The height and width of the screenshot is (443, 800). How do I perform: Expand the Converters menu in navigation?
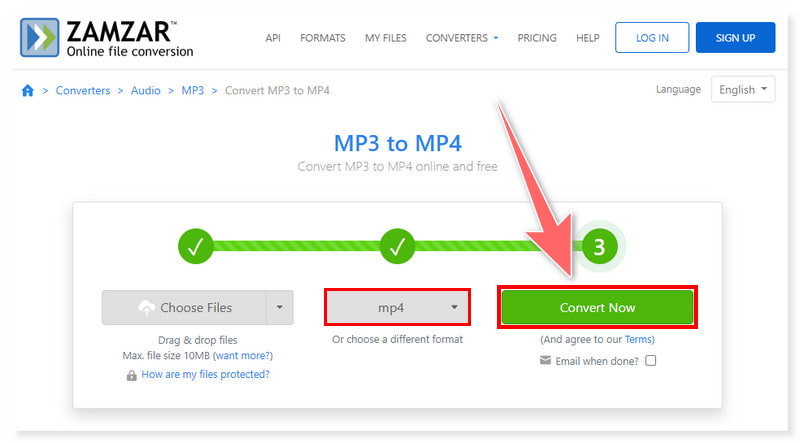pyautogui.click(x=462, y=38)
